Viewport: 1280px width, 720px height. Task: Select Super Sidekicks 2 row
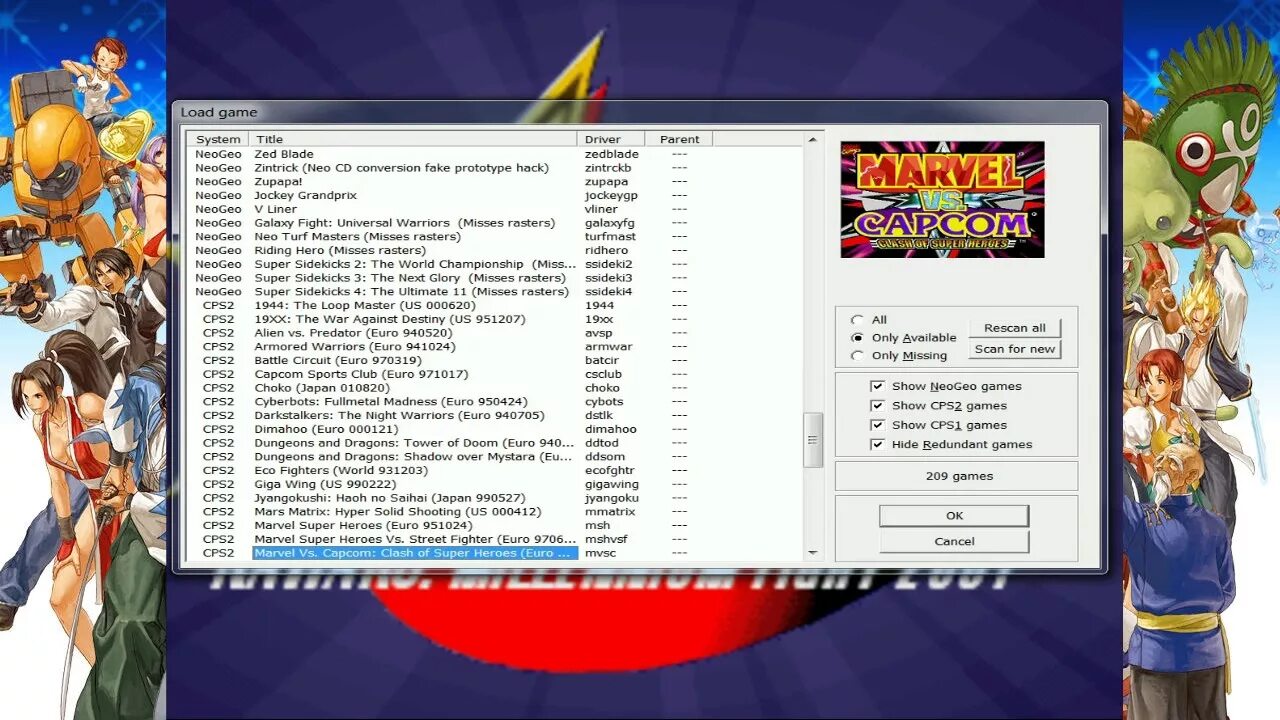click(x=495, y=264)
